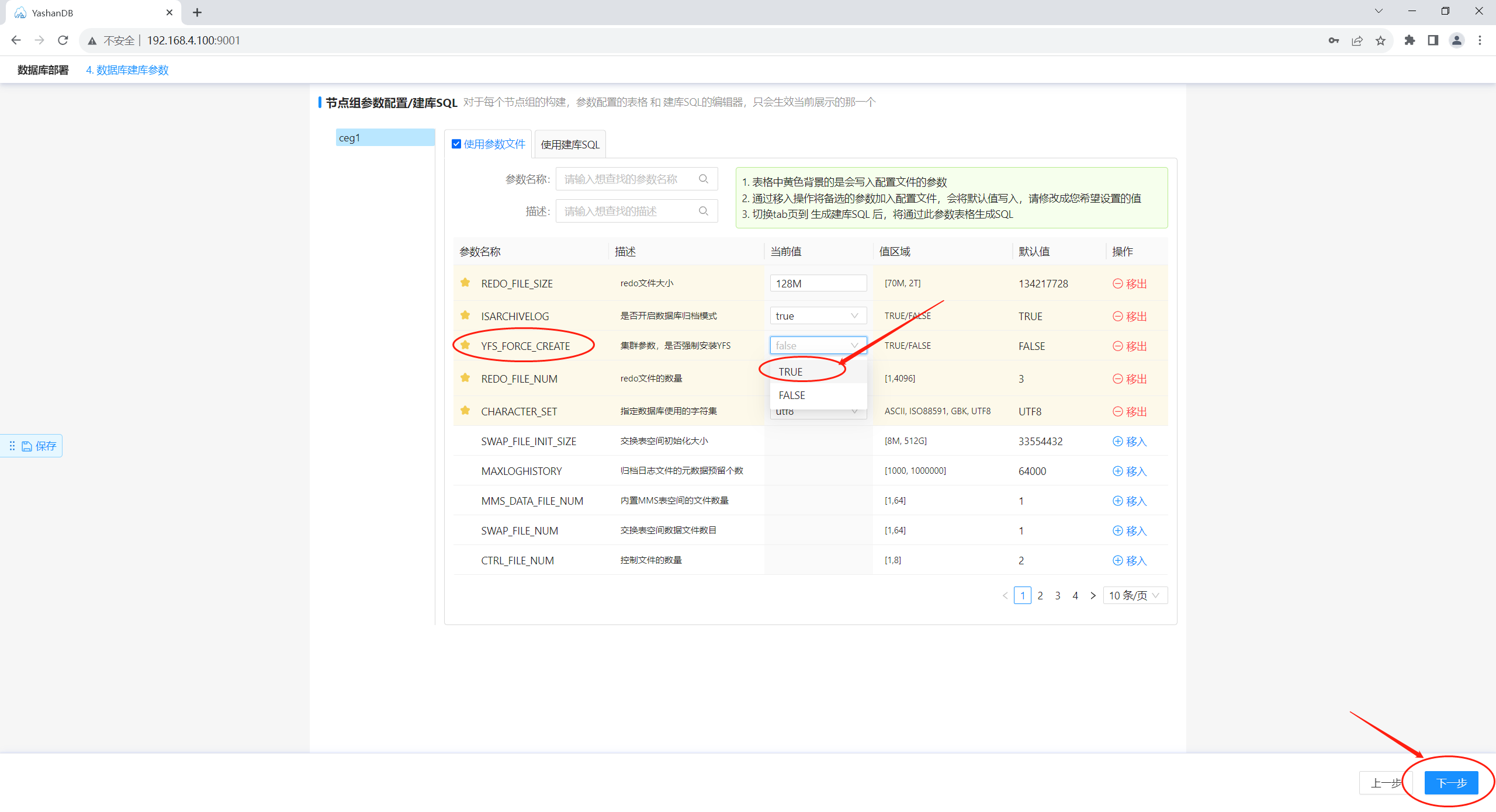1496x812 pixels.
Task: Click the add icon next to SWAP_FILE_INIT_SIZE
Action: pos(1118,441)
